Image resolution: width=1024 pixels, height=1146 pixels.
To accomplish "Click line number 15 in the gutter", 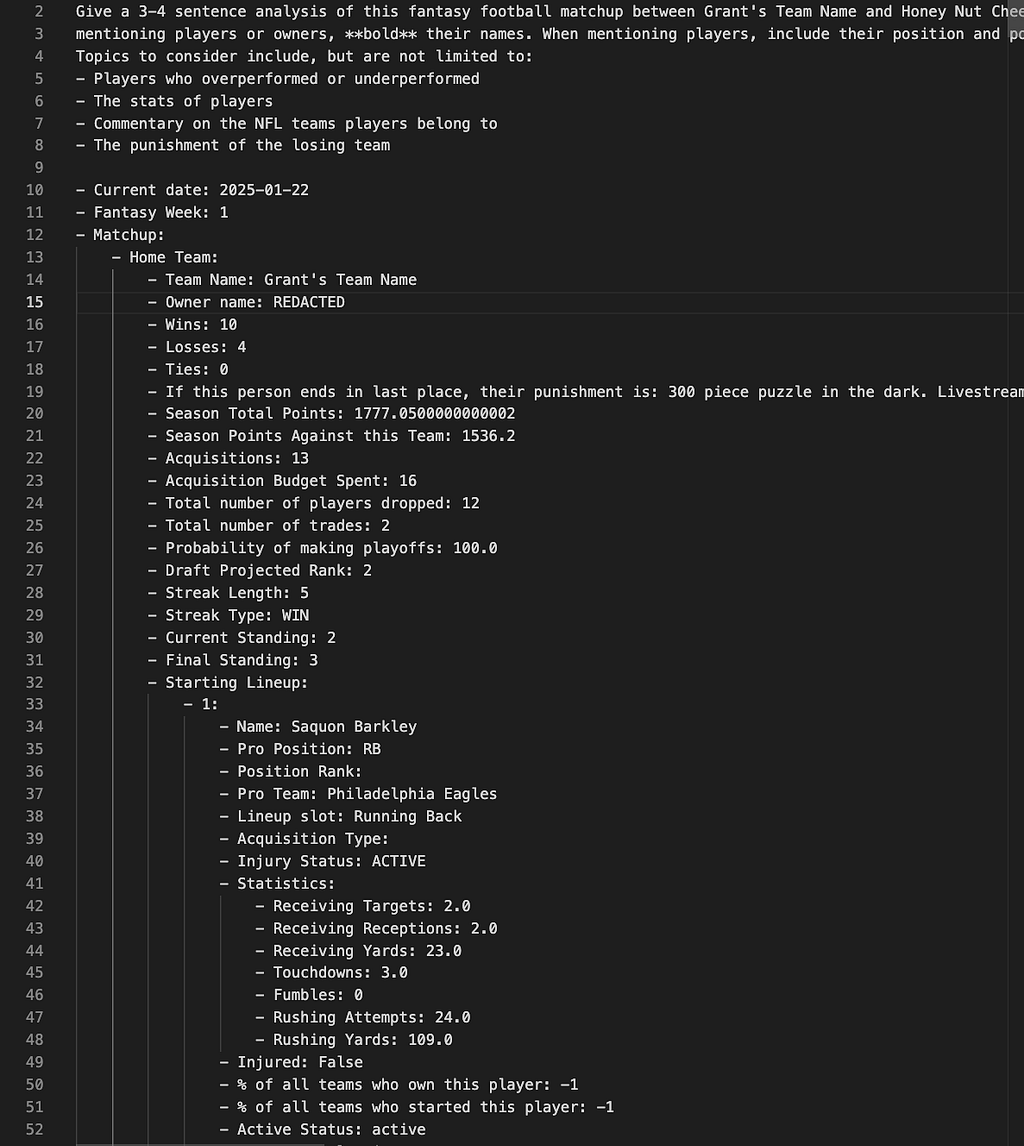I will 34,302.
